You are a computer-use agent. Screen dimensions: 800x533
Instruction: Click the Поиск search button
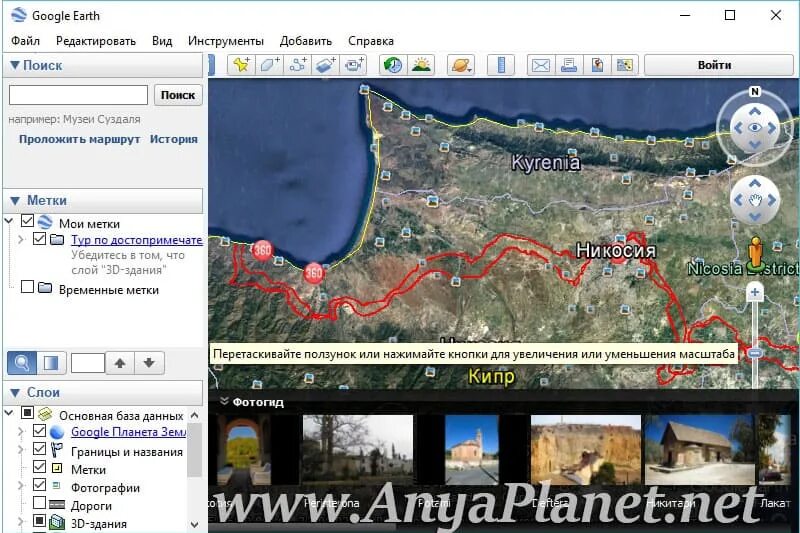[178, 95]
